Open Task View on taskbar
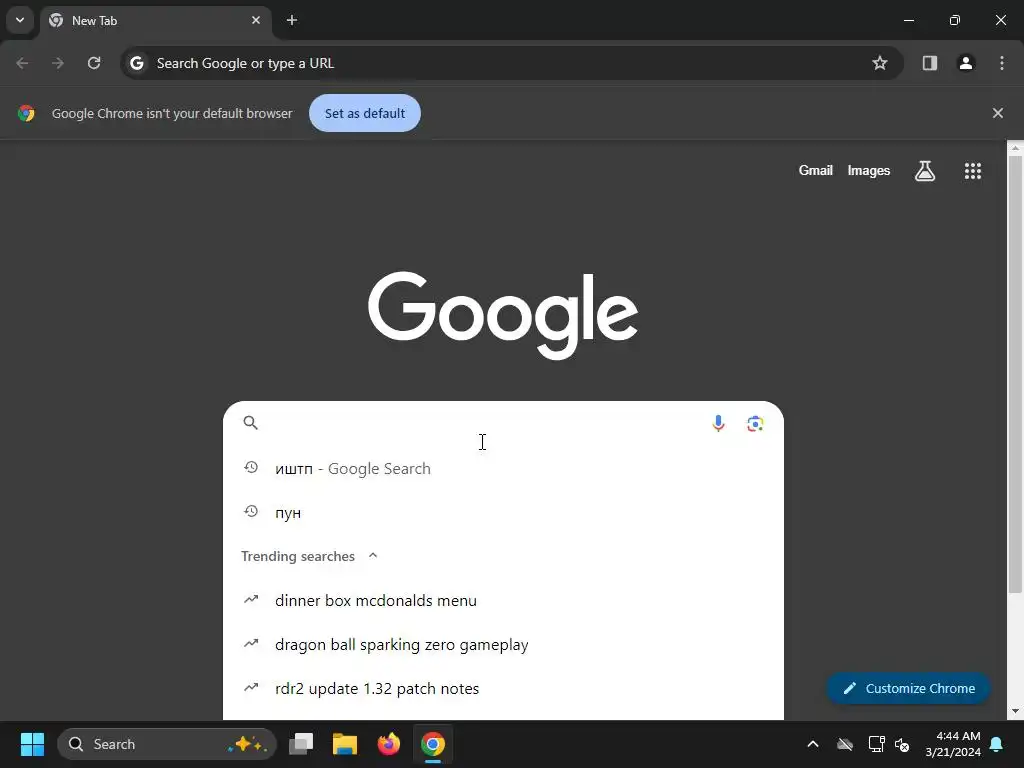The width and height of the screenshot is (1024, 768). coord(301,744)
